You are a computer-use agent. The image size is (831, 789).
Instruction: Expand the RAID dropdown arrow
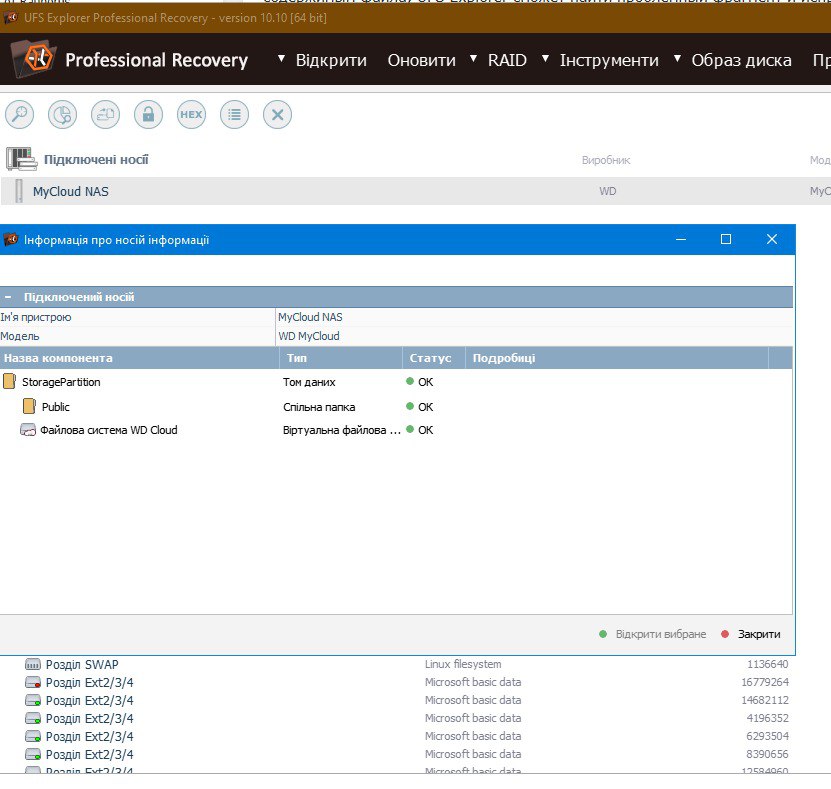(473, 58)
